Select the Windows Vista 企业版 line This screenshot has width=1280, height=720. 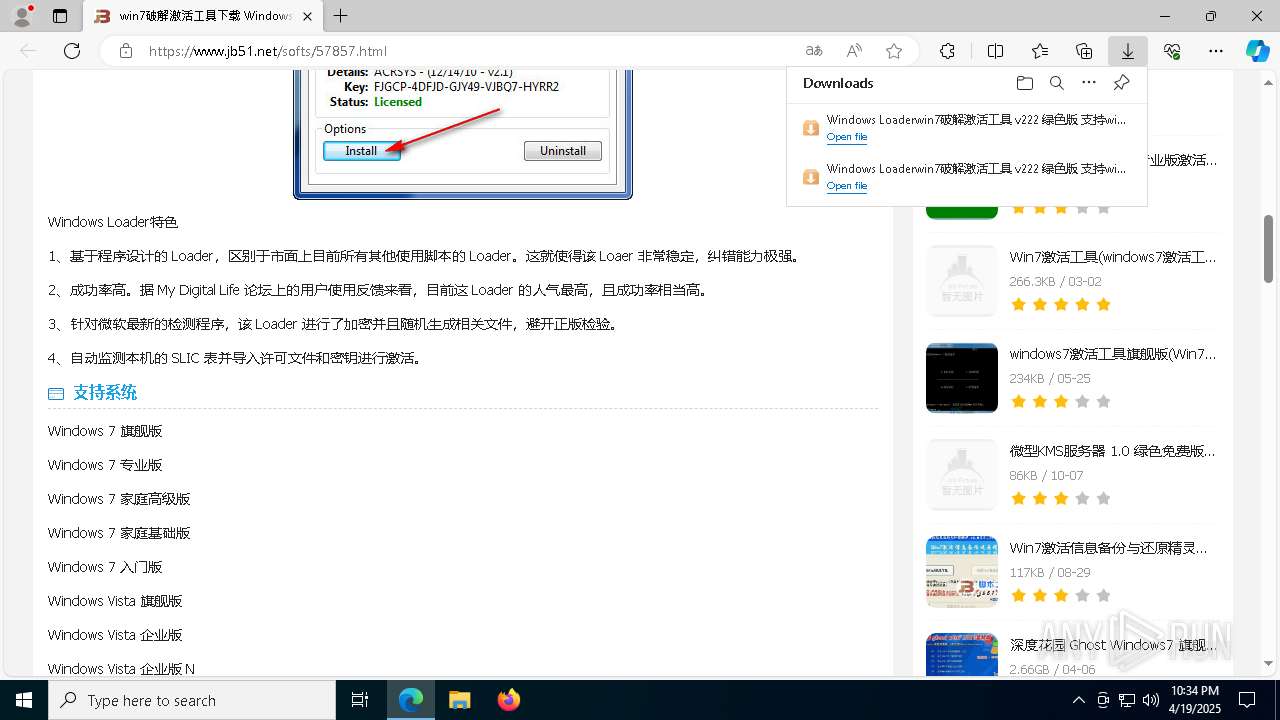pos(115,635)
